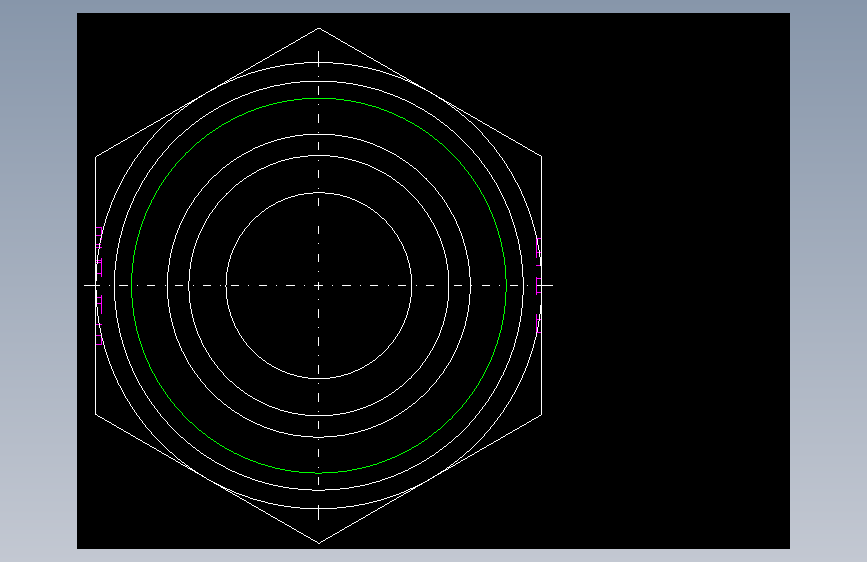Select the lower-right corner of the hexagon
Image resolution: width=867 pixels, height=562 pixels.
[541, 414]
